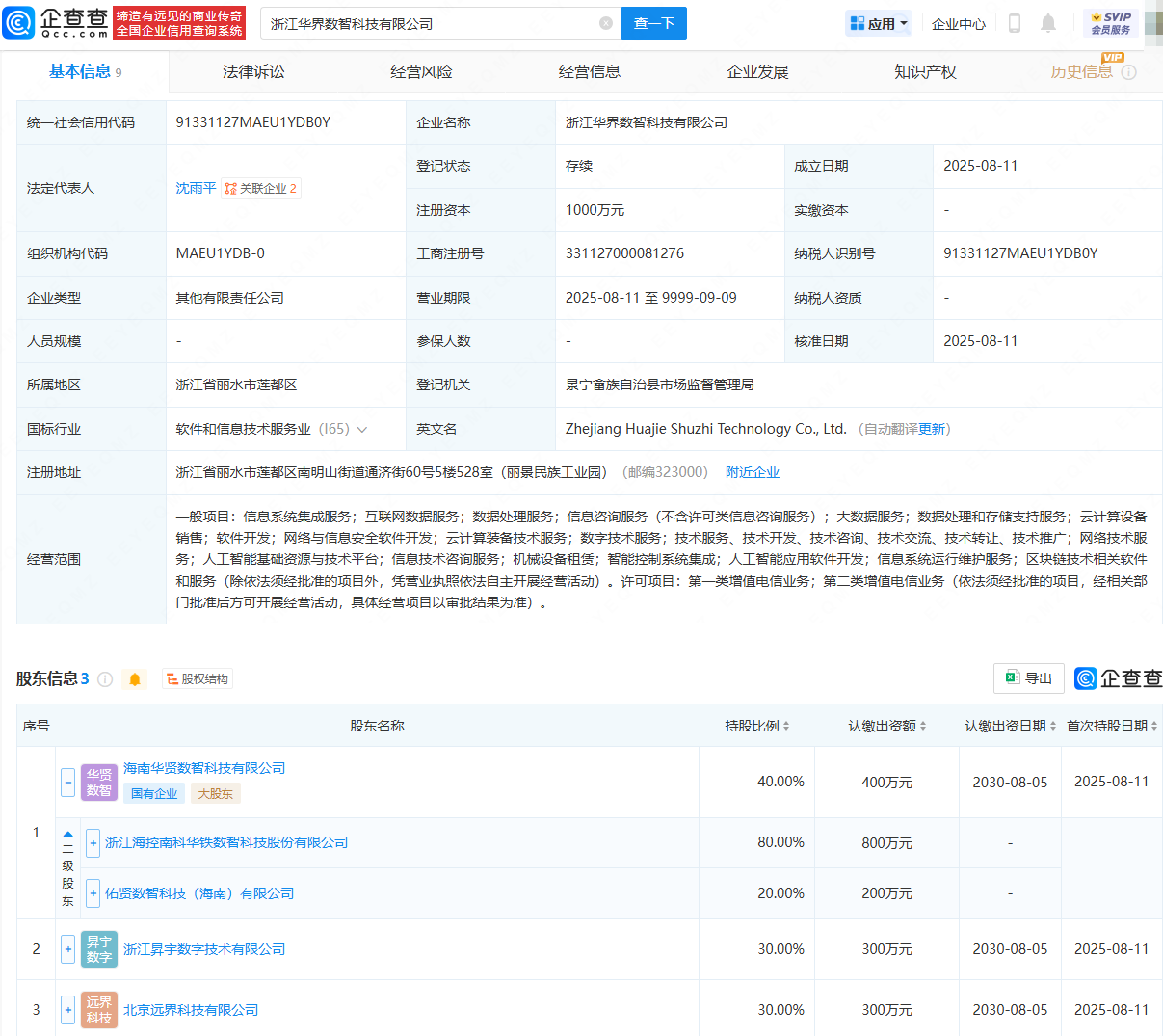Open notifications bell in header
The image size is (1163, 1036).
(1048, 23)
